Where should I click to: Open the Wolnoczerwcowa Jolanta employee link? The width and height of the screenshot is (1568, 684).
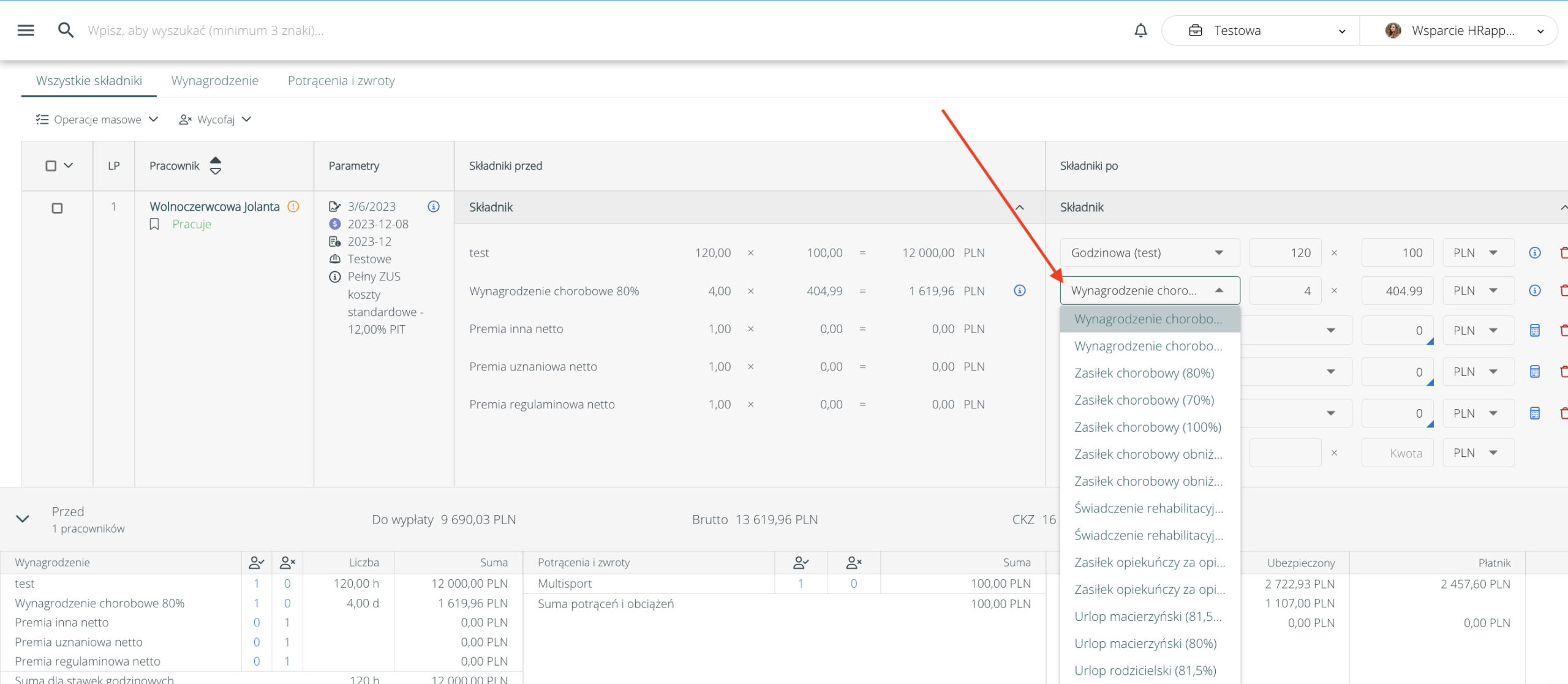(x=214, y=206)
